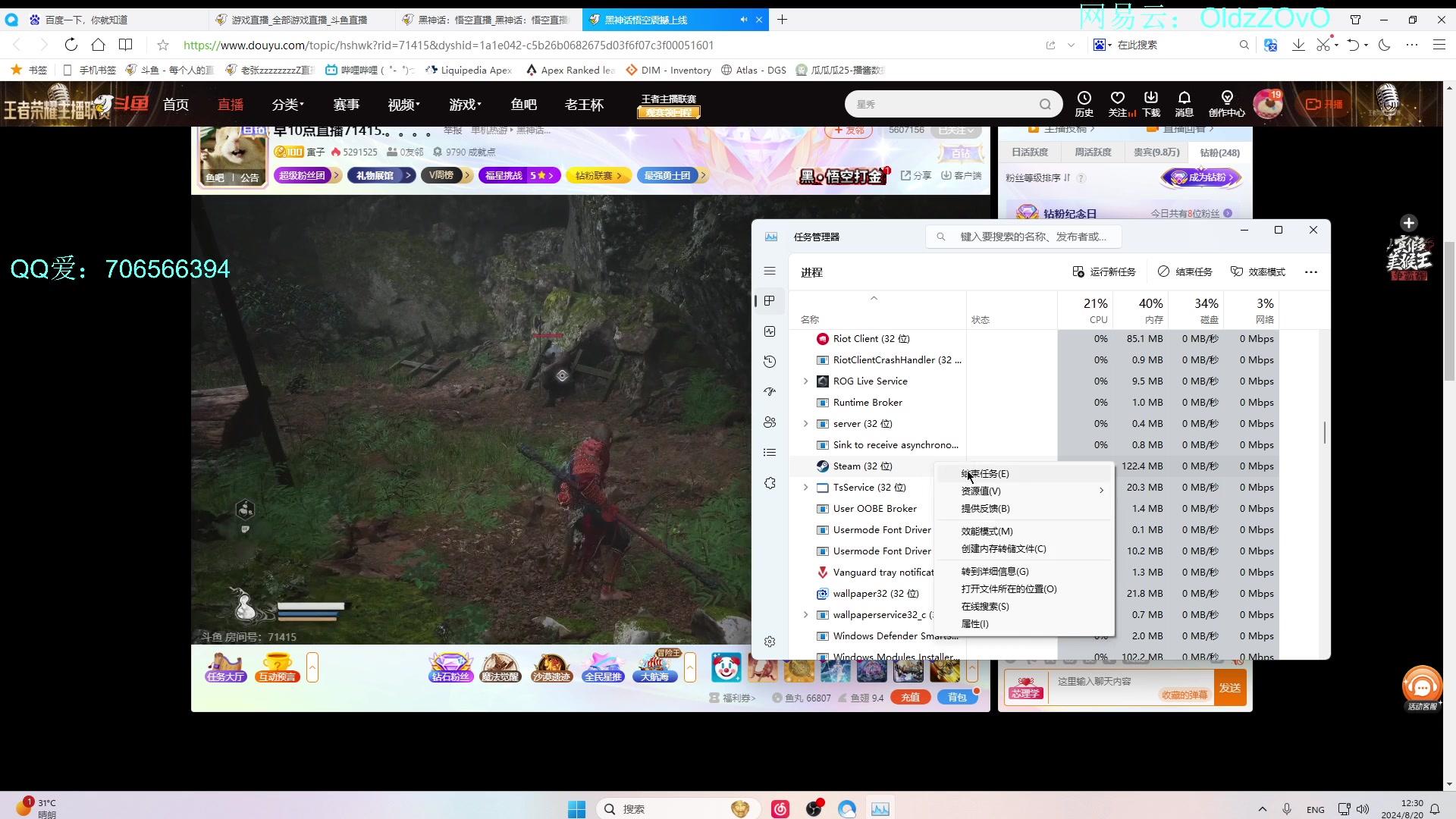Open 视频 dropdown in Douyu nav
This screenshot has width=1456, height=819.
click(x=403, y=105)
